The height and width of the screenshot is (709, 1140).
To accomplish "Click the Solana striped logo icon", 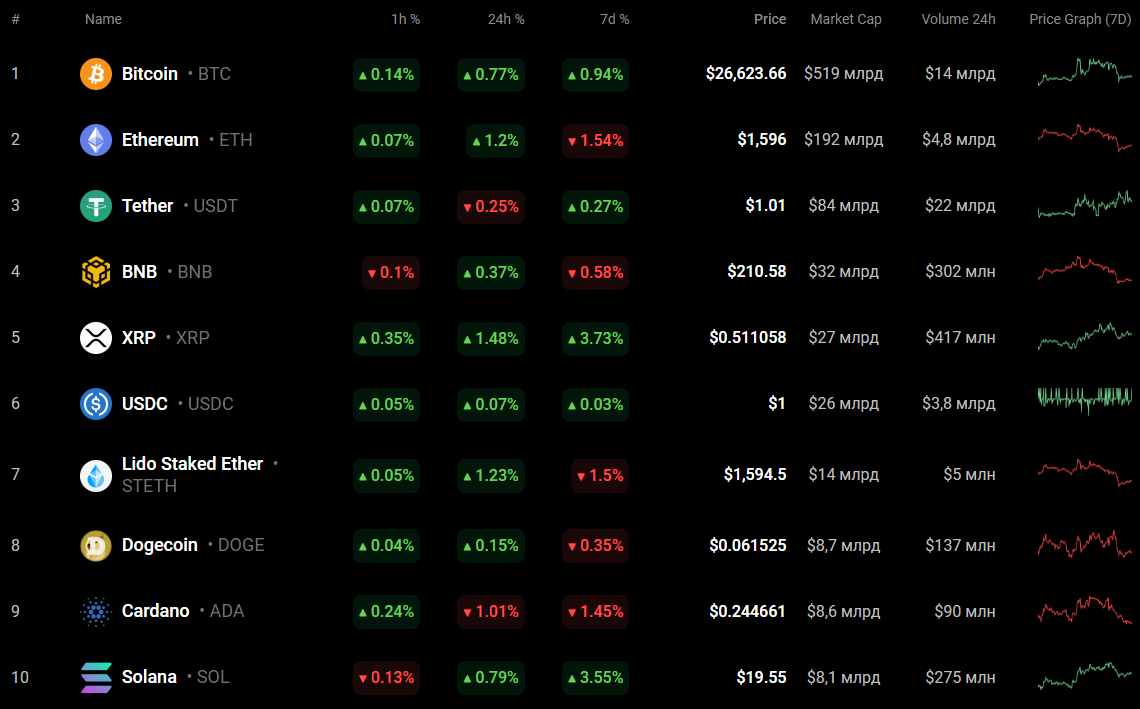I will [95, 678].
